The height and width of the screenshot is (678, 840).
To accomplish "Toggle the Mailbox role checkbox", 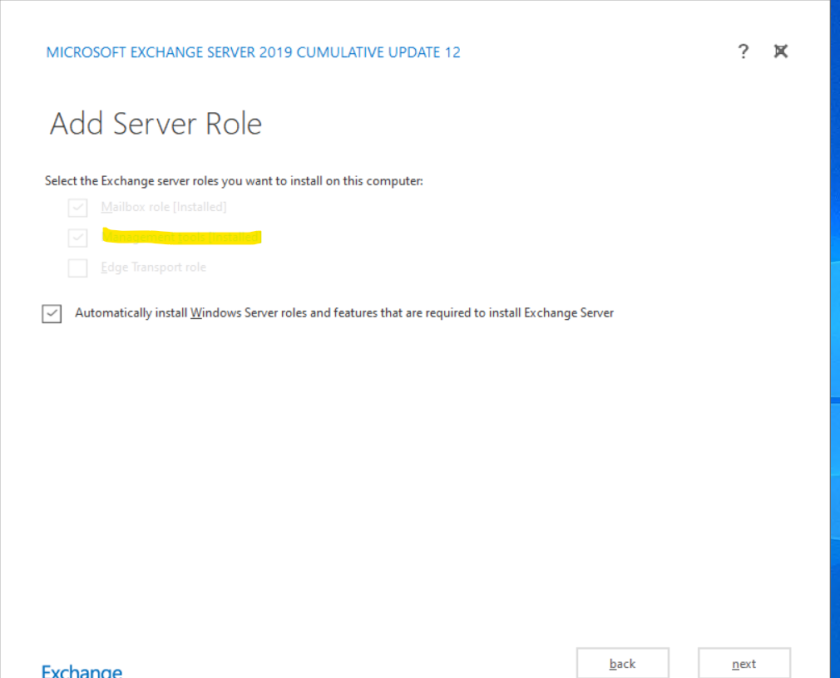I will 77,208.
